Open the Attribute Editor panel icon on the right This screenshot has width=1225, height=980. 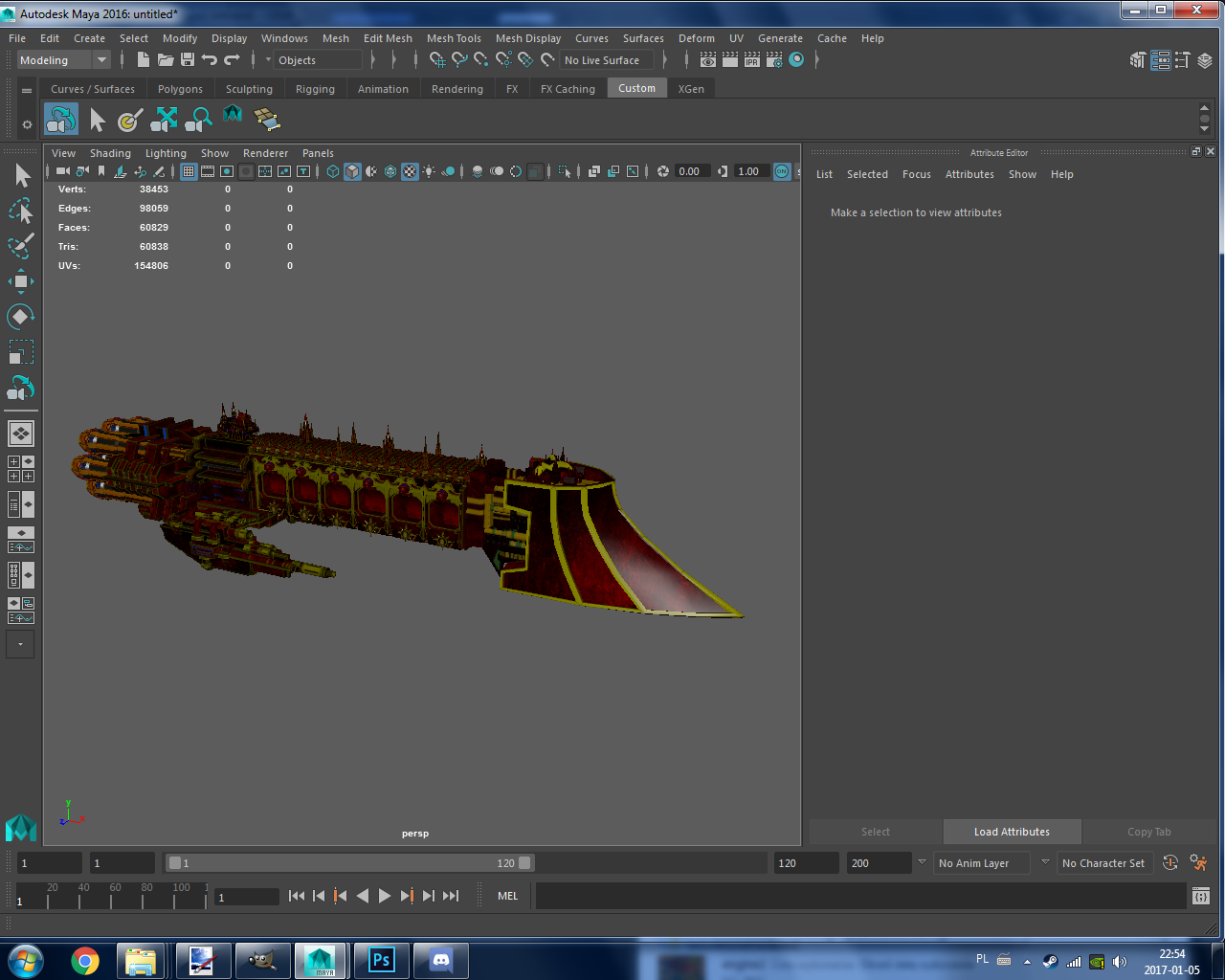1161,59
